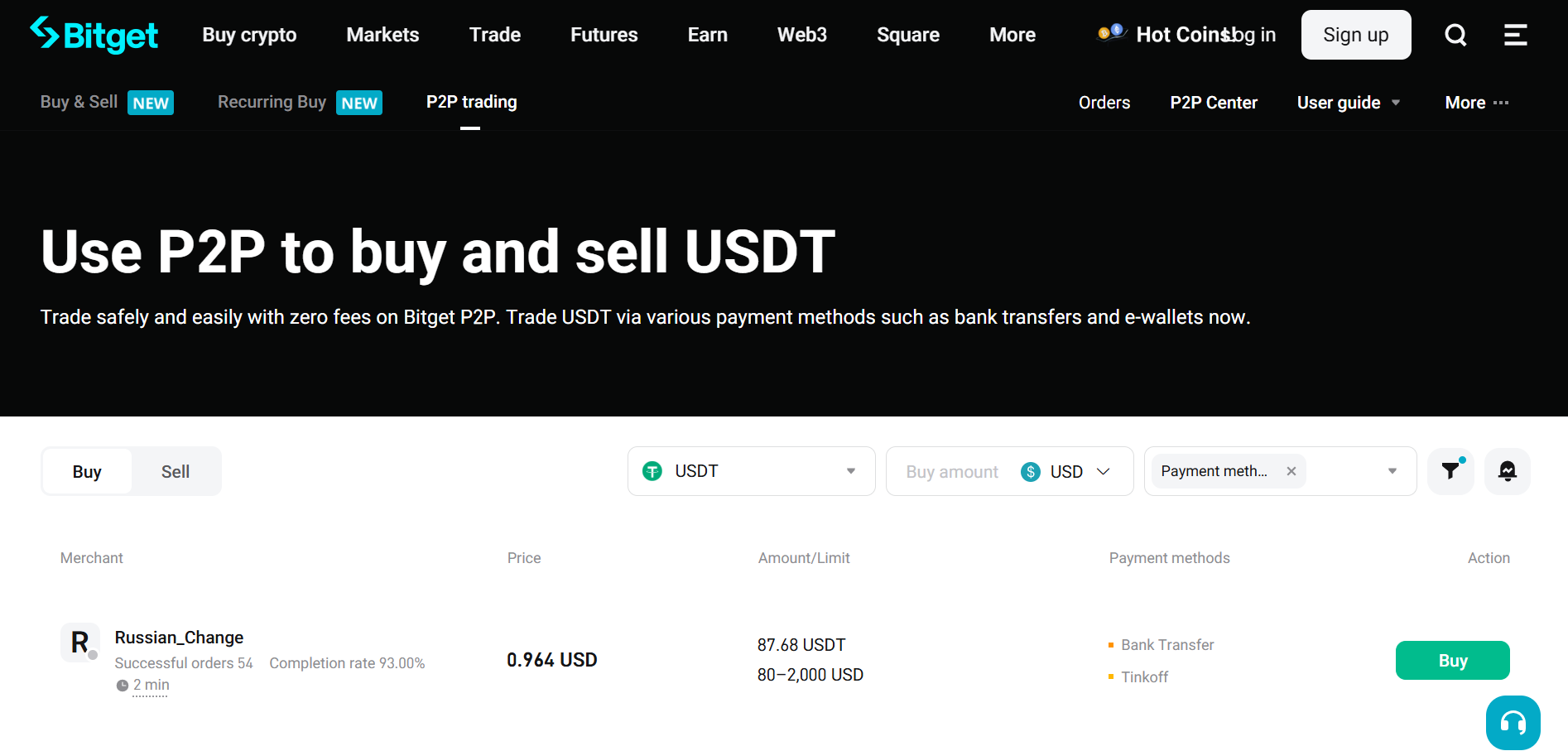Click the Bitget logo

tap(94, 35)
